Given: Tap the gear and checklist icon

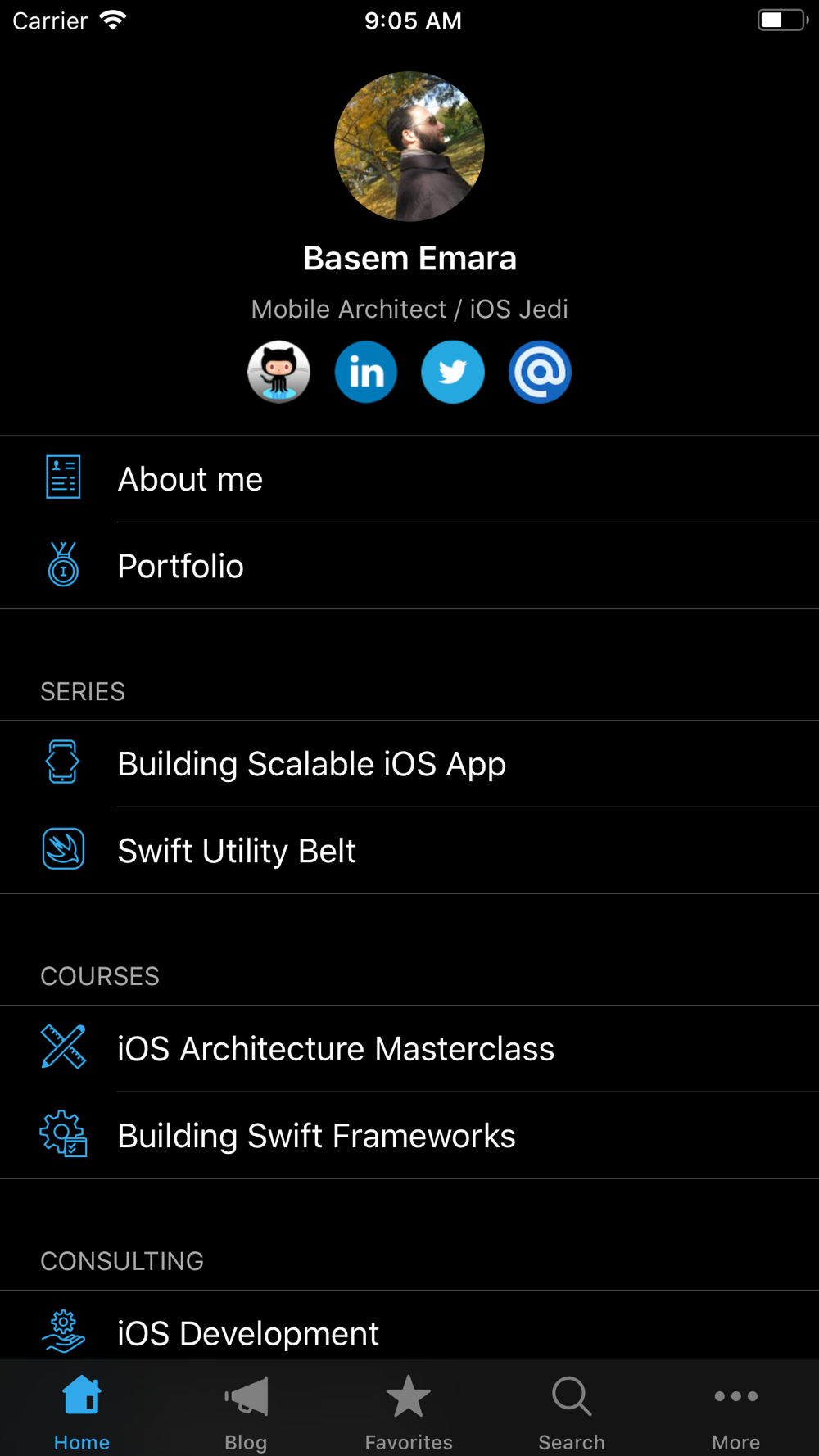Looking at the screenshot, I should click(63, 1134).
